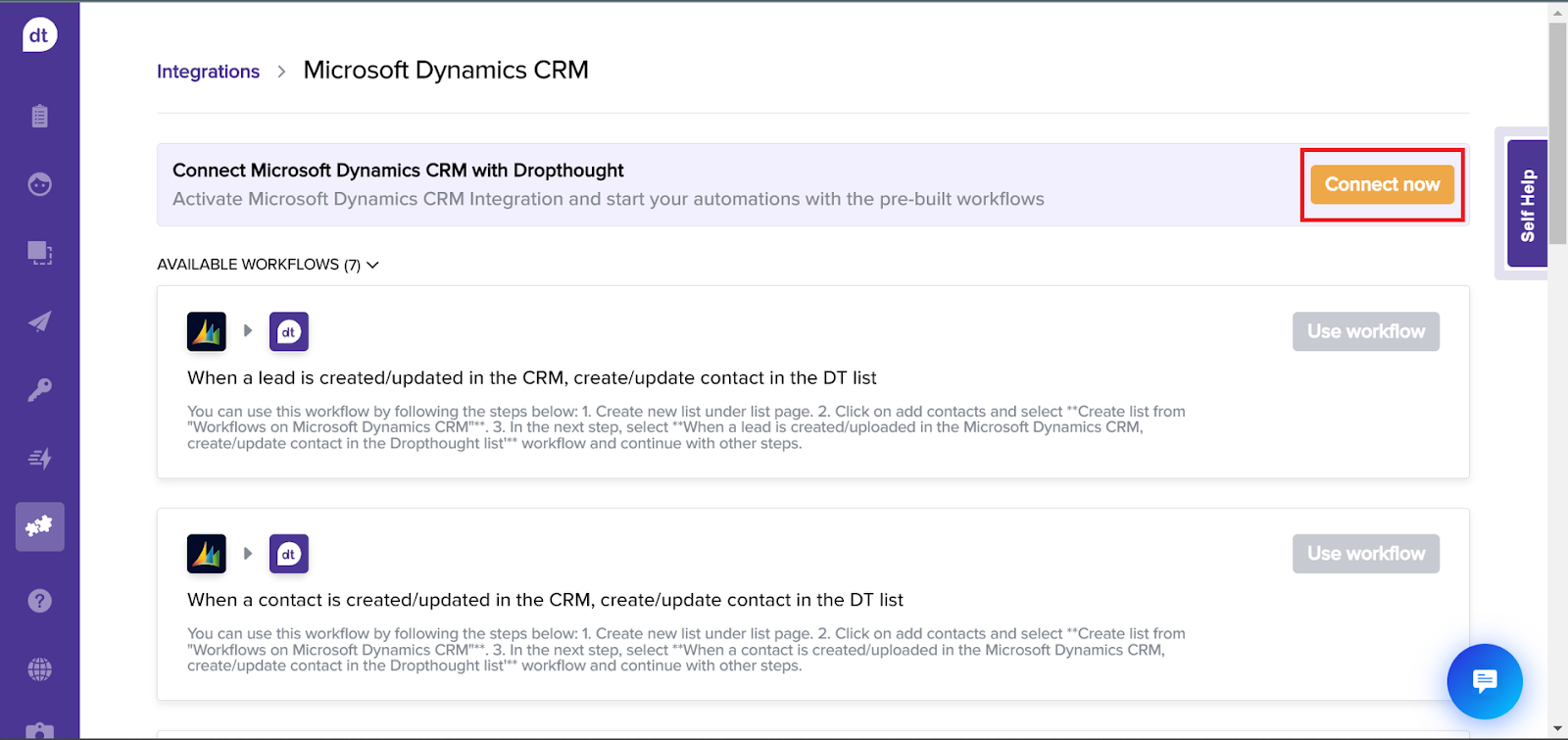This screenshot has width=1568, height=740.
Task: Open the key icon in sidebar
Action: 39,390
